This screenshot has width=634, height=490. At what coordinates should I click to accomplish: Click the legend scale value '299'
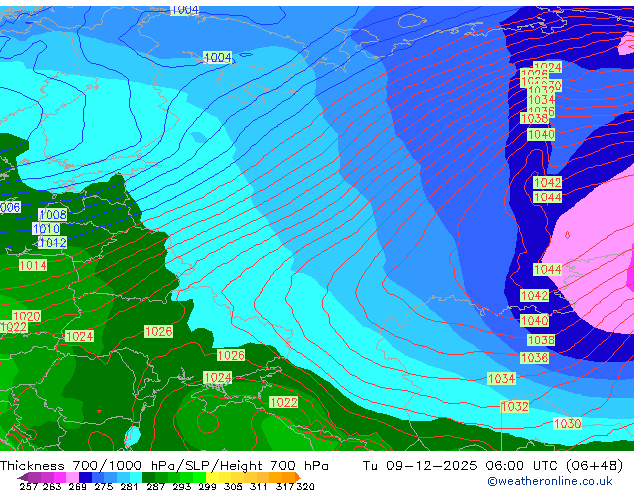207,486
